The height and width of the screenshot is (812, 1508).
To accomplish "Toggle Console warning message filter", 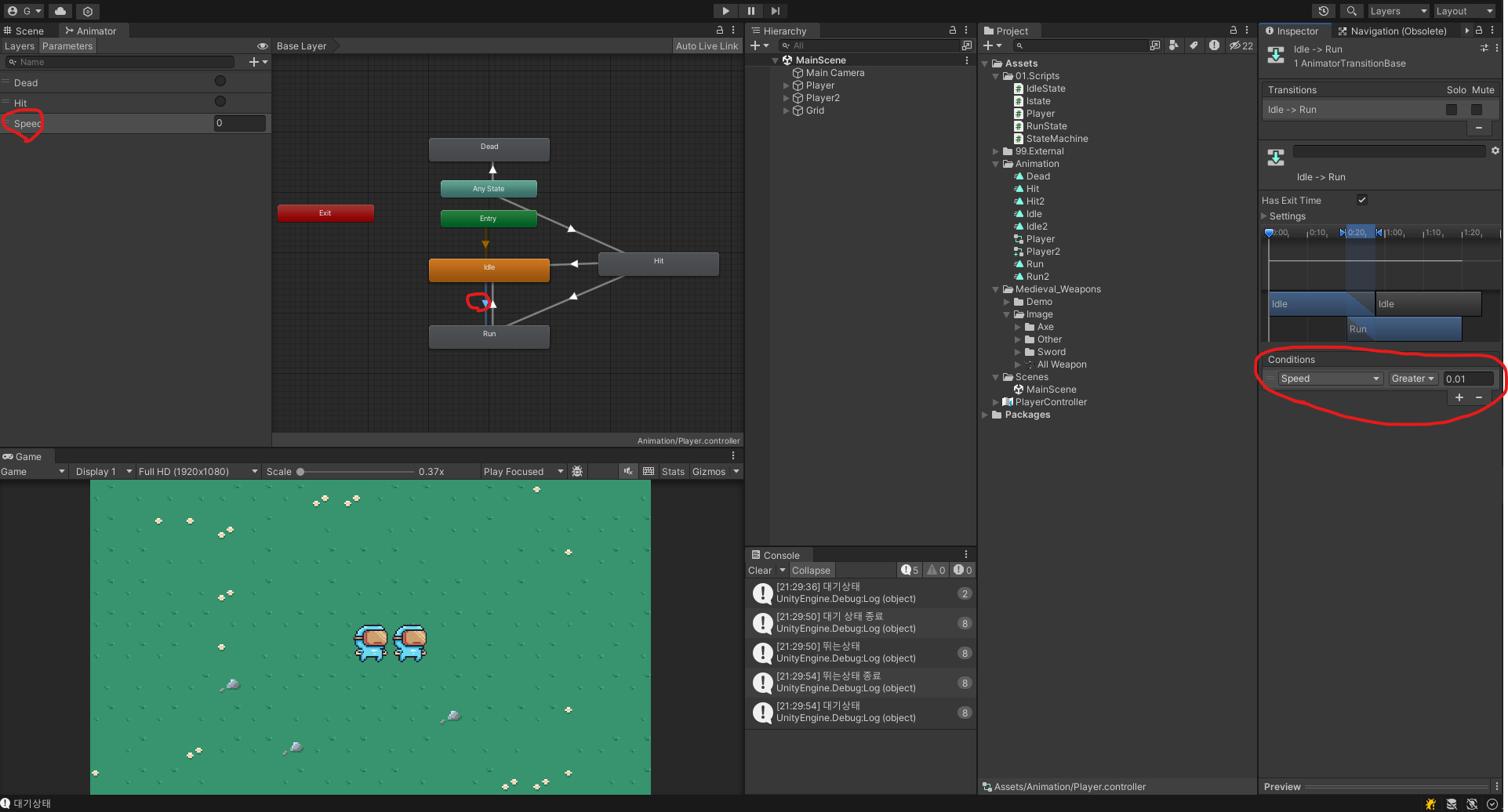I will point(936,570).
